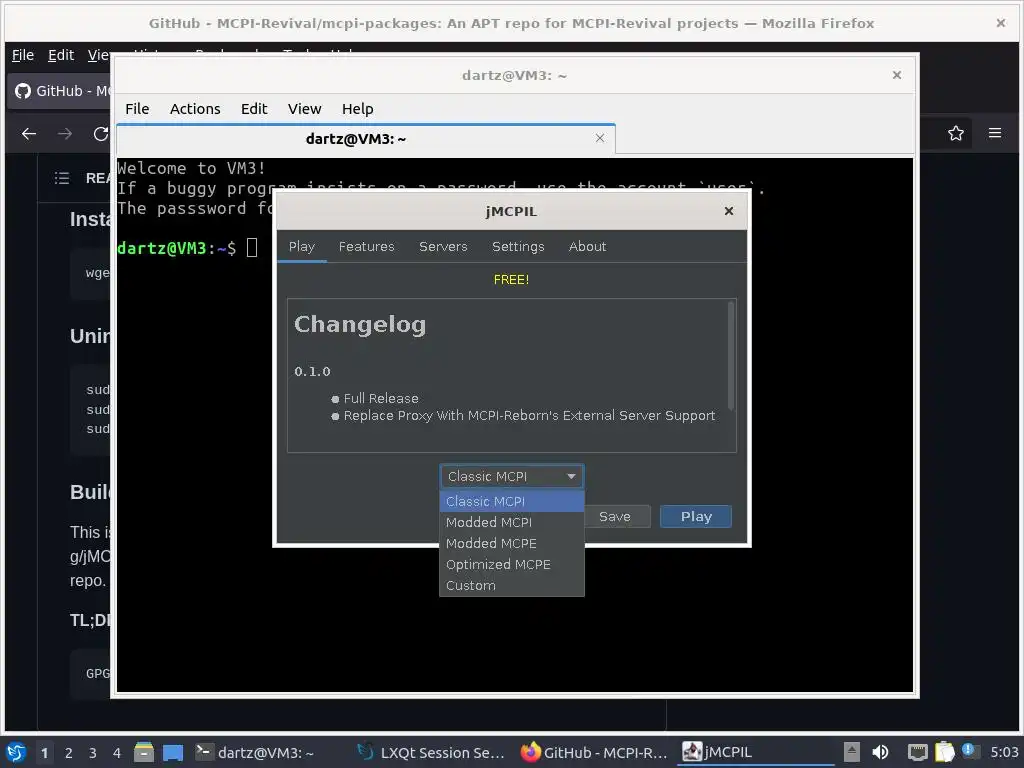This screenshot has height=768, width=1024.
Task: Click the taskbar clock showing 5:03
Action: [x=1004, y=752]
